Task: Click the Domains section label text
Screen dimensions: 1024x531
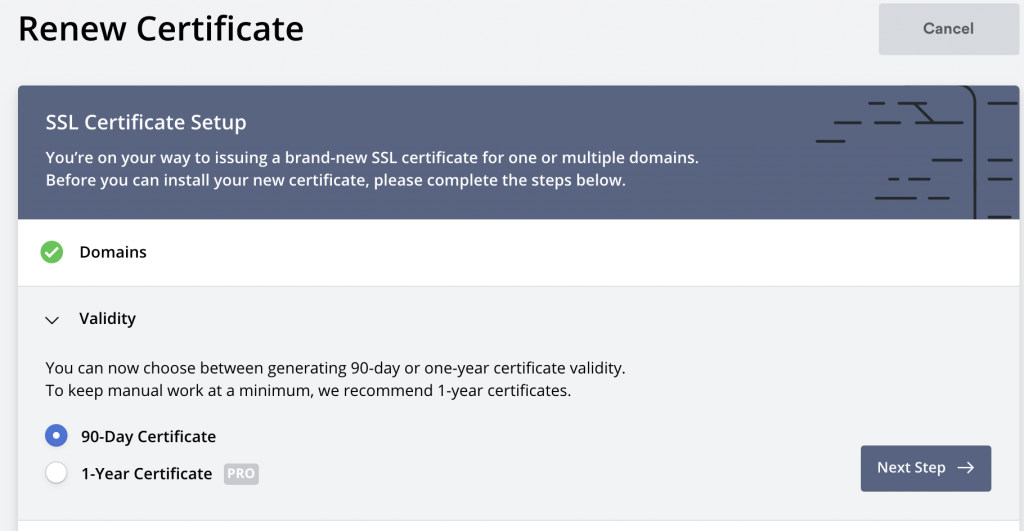Action: [113, 253]
